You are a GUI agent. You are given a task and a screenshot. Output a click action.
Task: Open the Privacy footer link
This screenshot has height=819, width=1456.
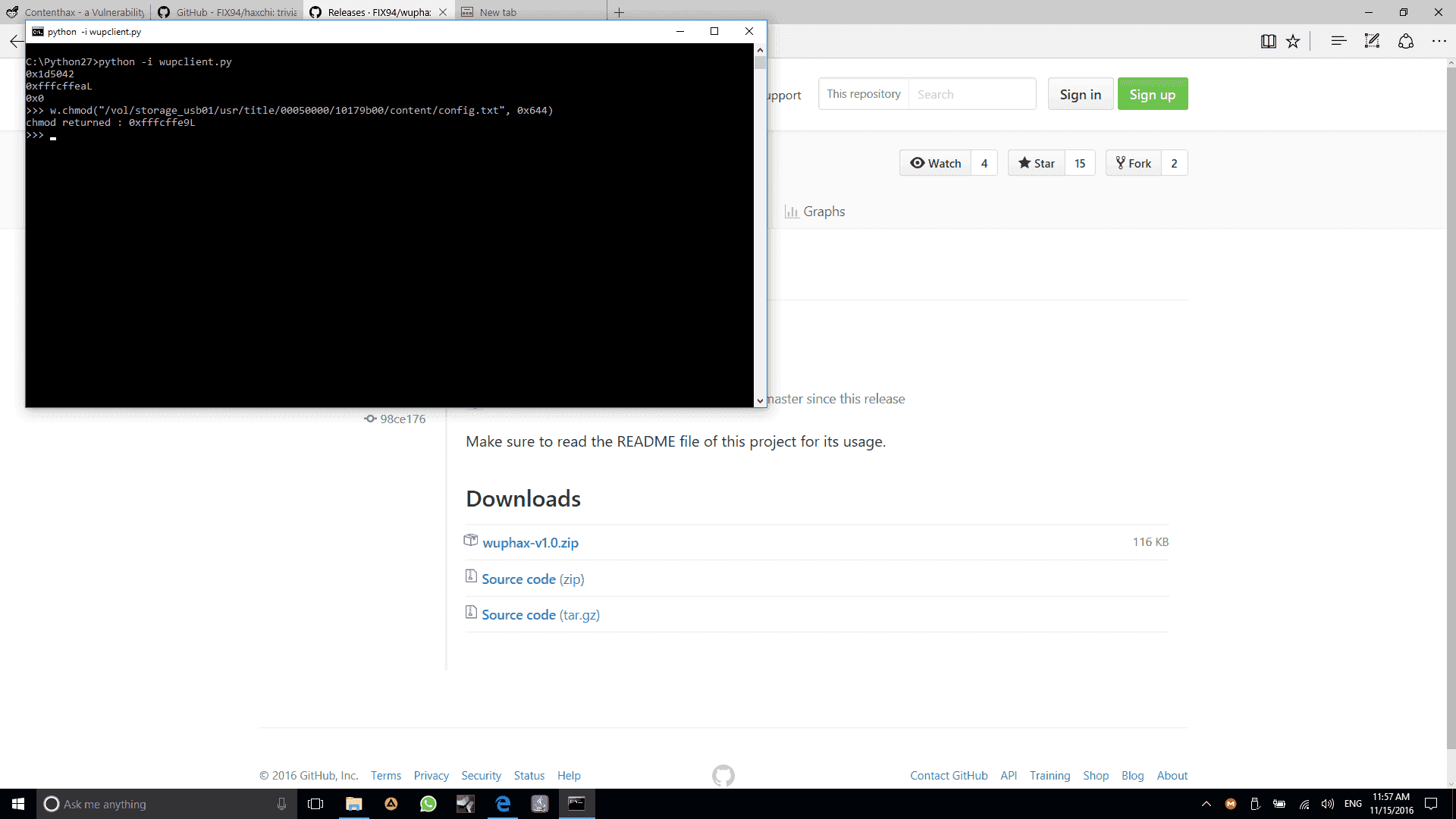click(x=431, y=776)
